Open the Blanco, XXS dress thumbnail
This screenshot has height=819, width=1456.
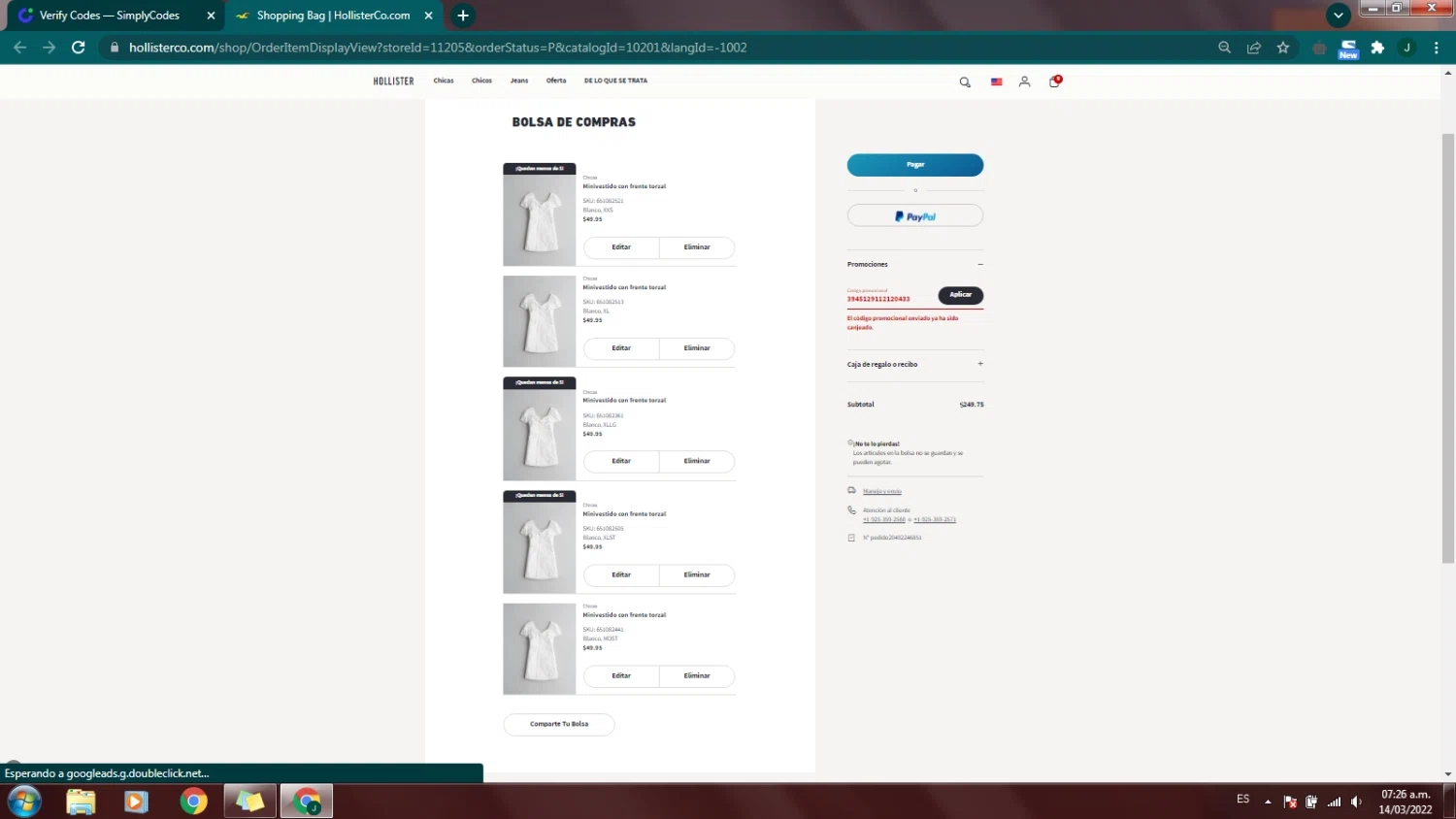(540, 214)
